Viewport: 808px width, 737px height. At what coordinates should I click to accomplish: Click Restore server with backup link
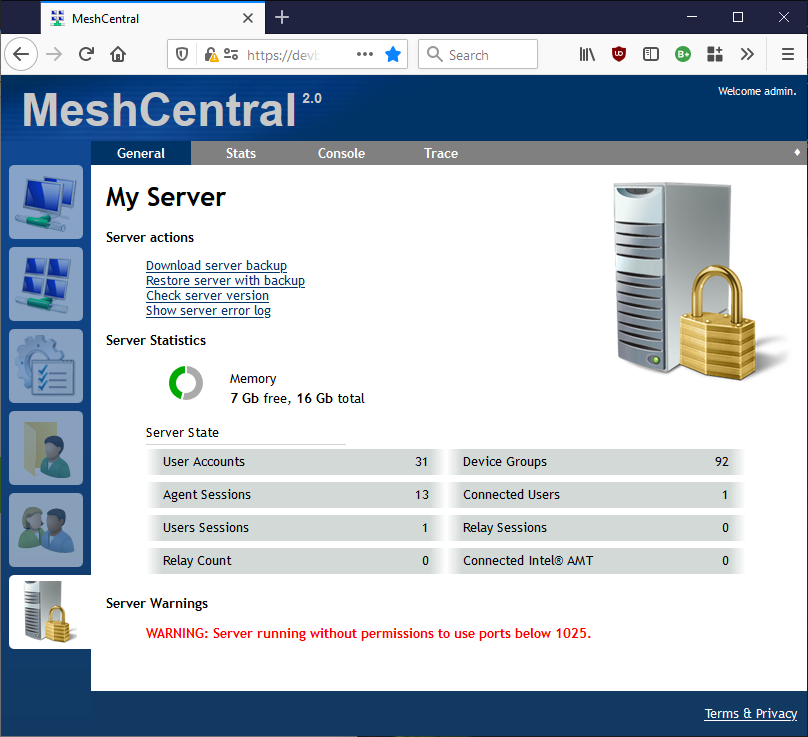pyautogui.click(x=225, y=280)
